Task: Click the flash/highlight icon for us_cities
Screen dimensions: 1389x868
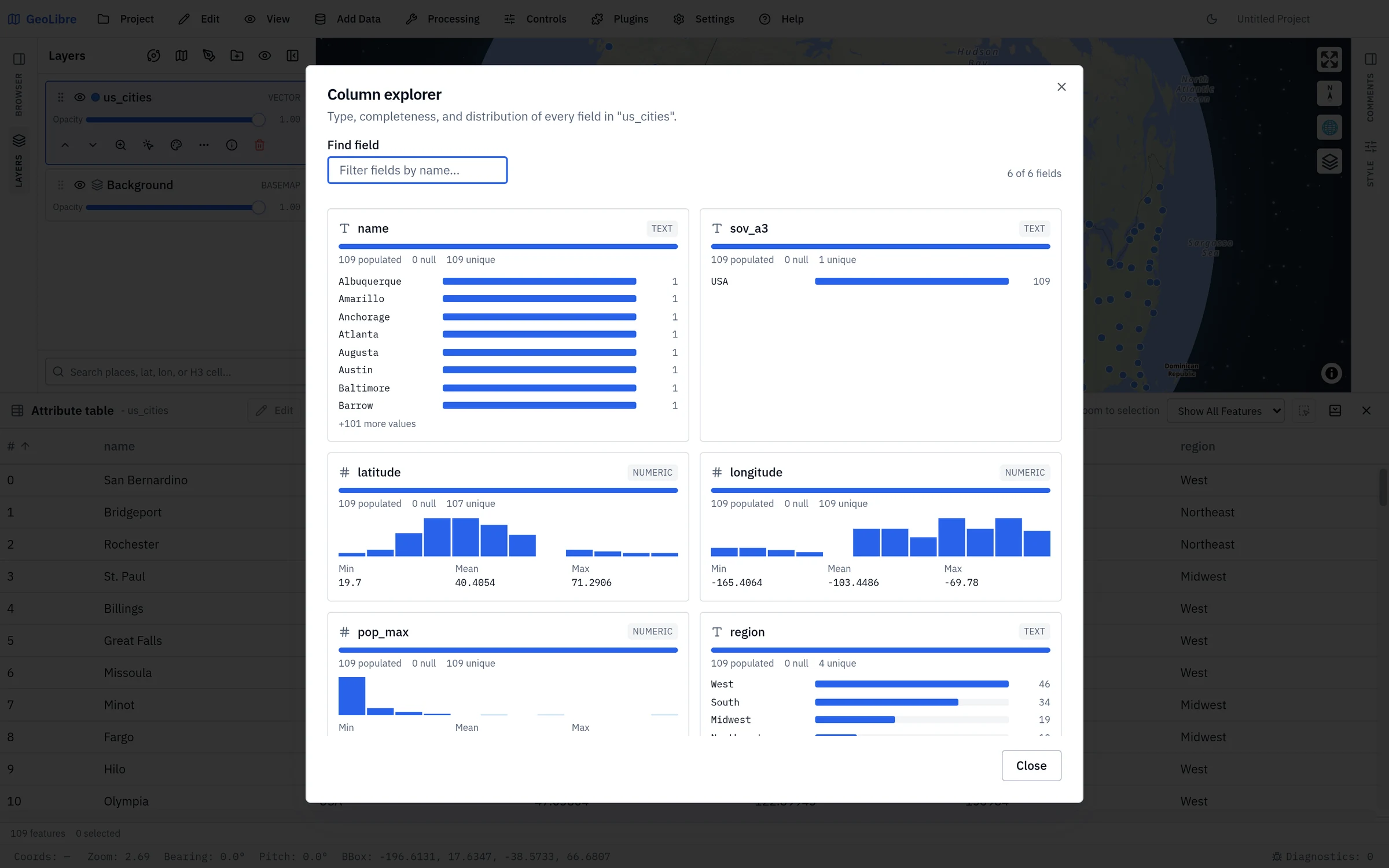Action: point(148,145)
